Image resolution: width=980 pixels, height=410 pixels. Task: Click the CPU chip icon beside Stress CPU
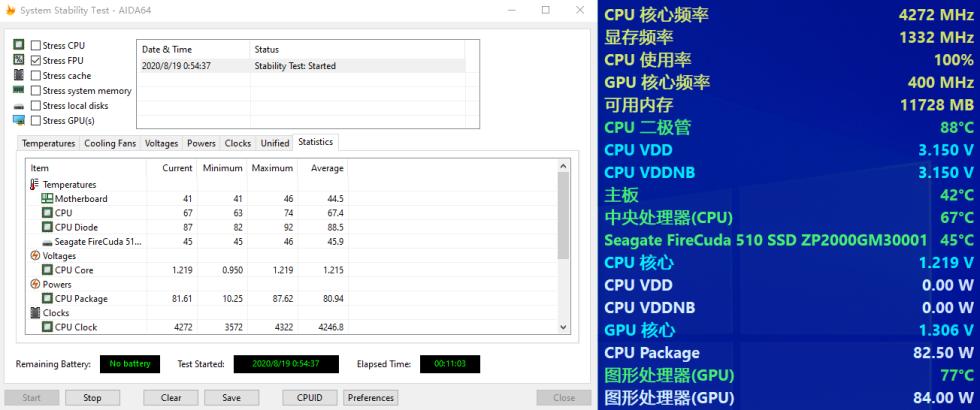tap(19, 45)
